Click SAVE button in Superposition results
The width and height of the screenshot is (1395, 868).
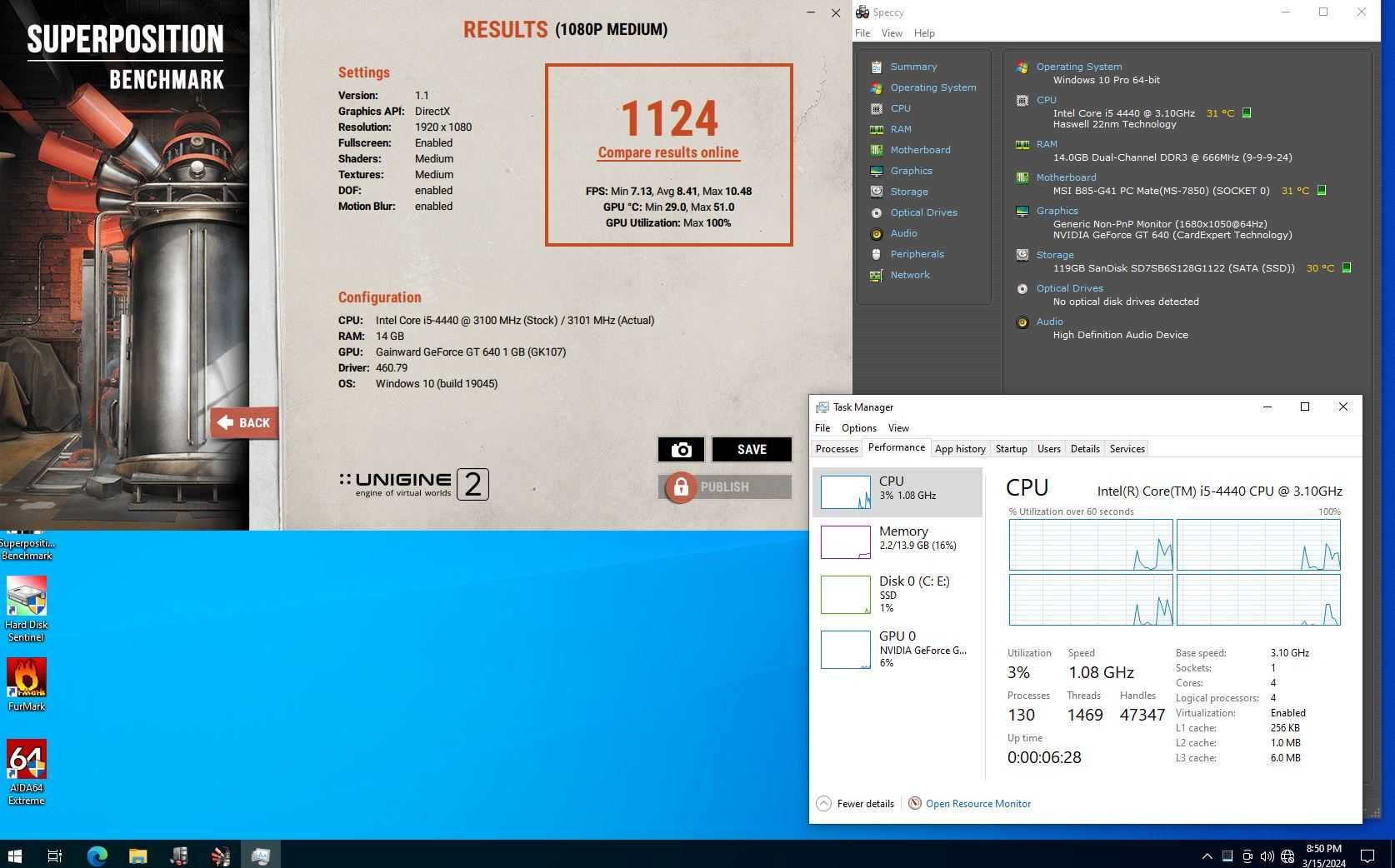pyautogui.click(x=752, y=449)
